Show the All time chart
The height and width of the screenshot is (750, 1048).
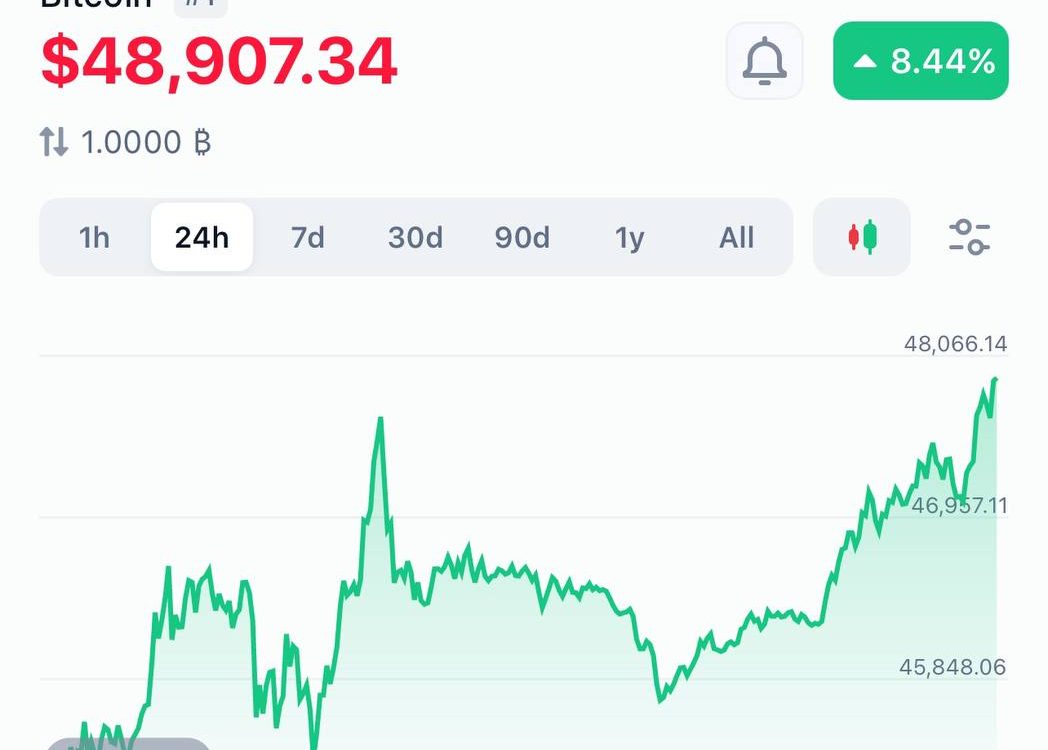click(x=736, y=237)
